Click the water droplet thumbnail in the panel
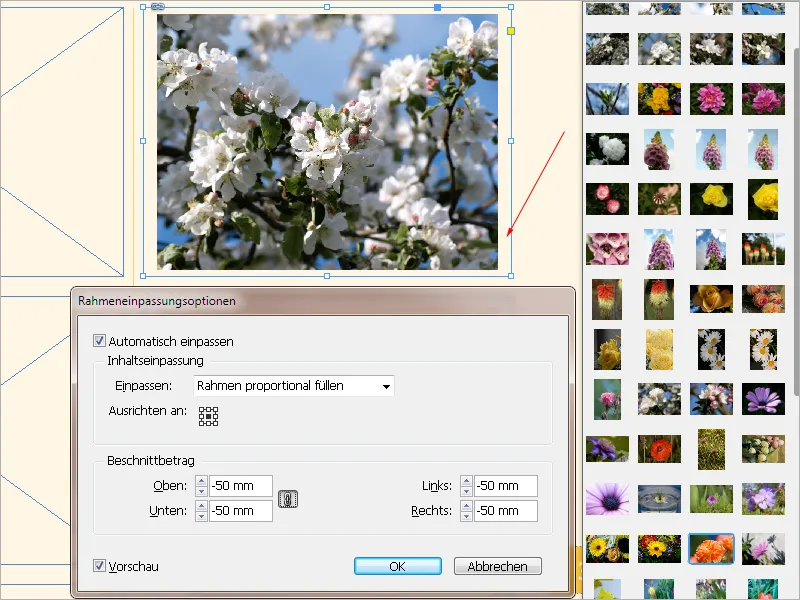 [660, 498]
